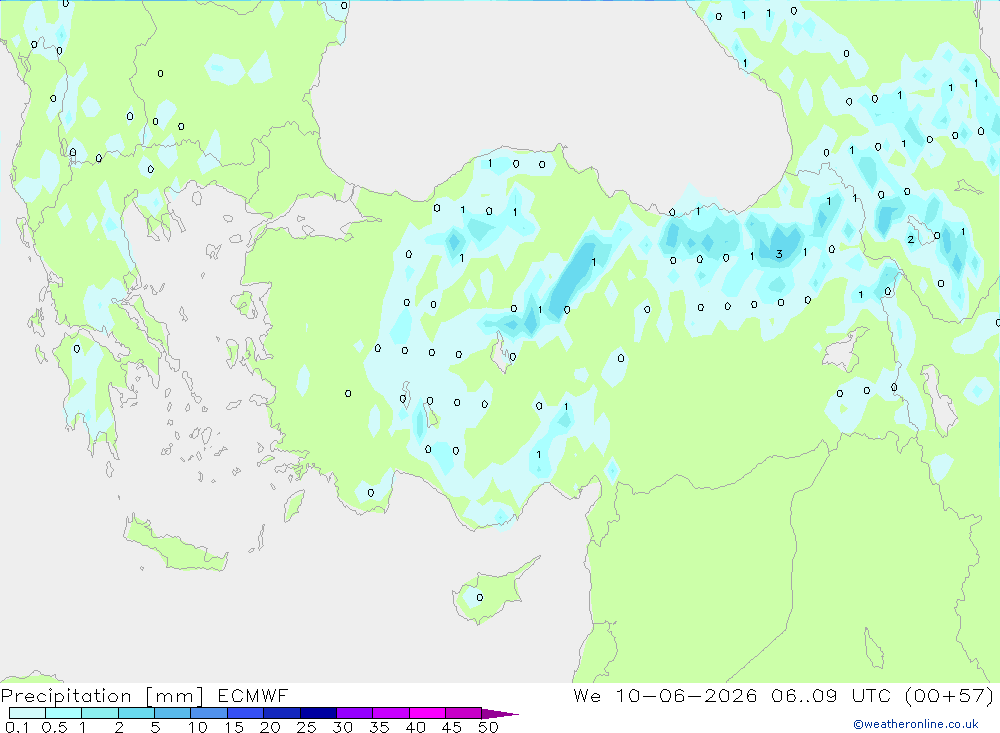Click the '(00+57)' forecast offset text
Screen dimensions: 1000x733
coord(949,695)
